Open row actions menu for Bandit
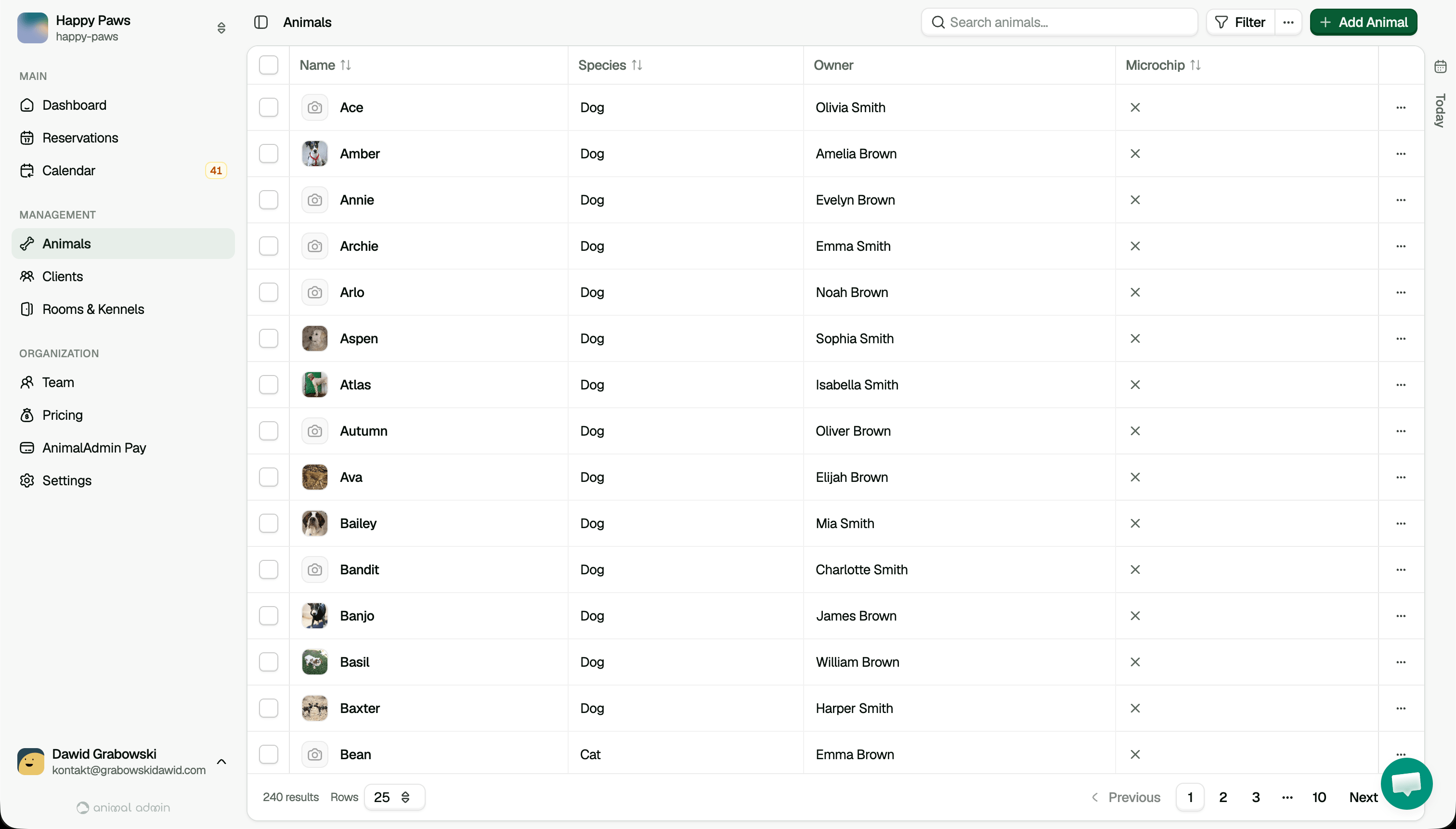 pos(1401,570)
